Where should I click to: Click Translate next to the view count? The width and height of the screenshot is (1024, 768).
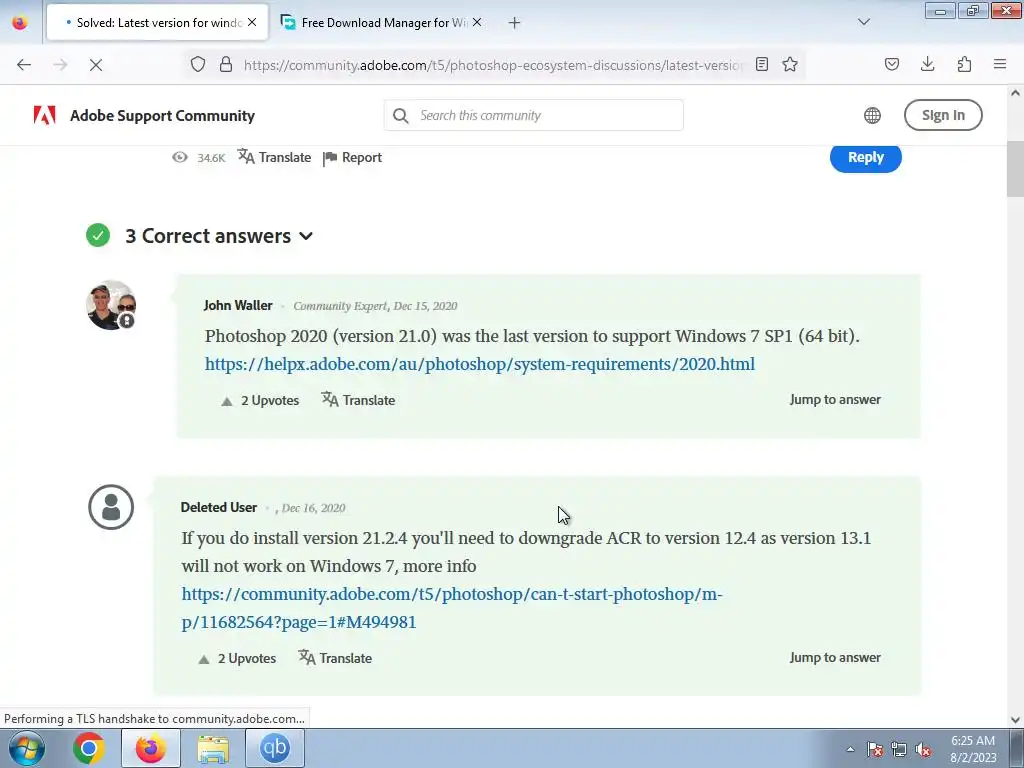pyautogui.click(x=274, y=157)
